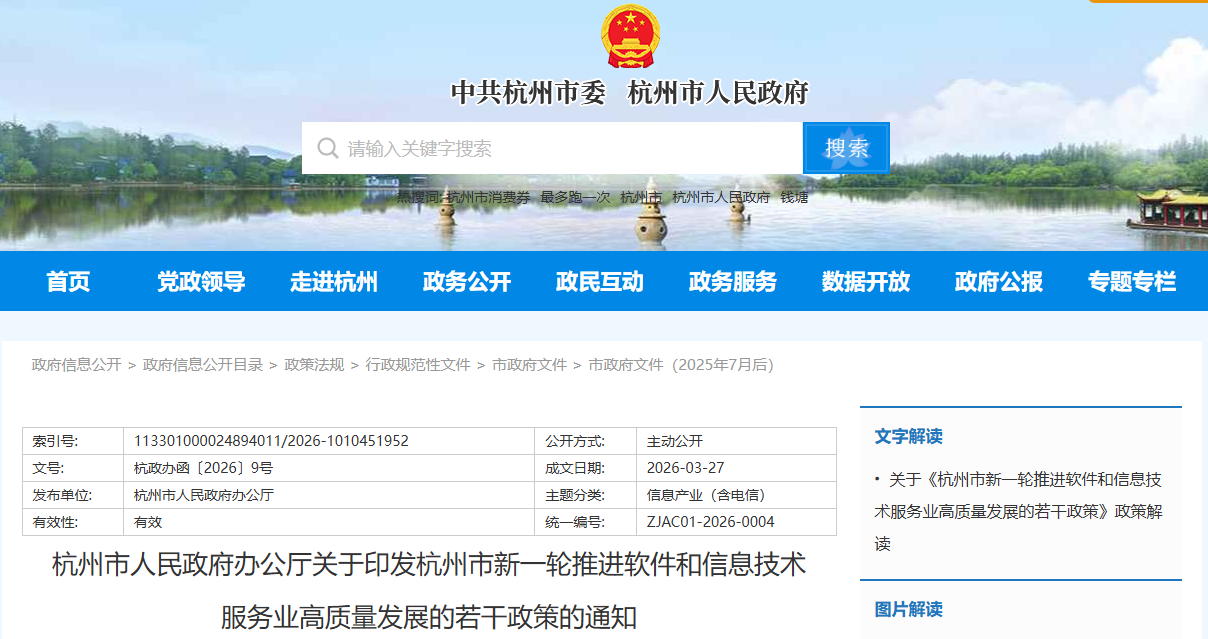Open 政务服务 navigation item

coord(733,282)
